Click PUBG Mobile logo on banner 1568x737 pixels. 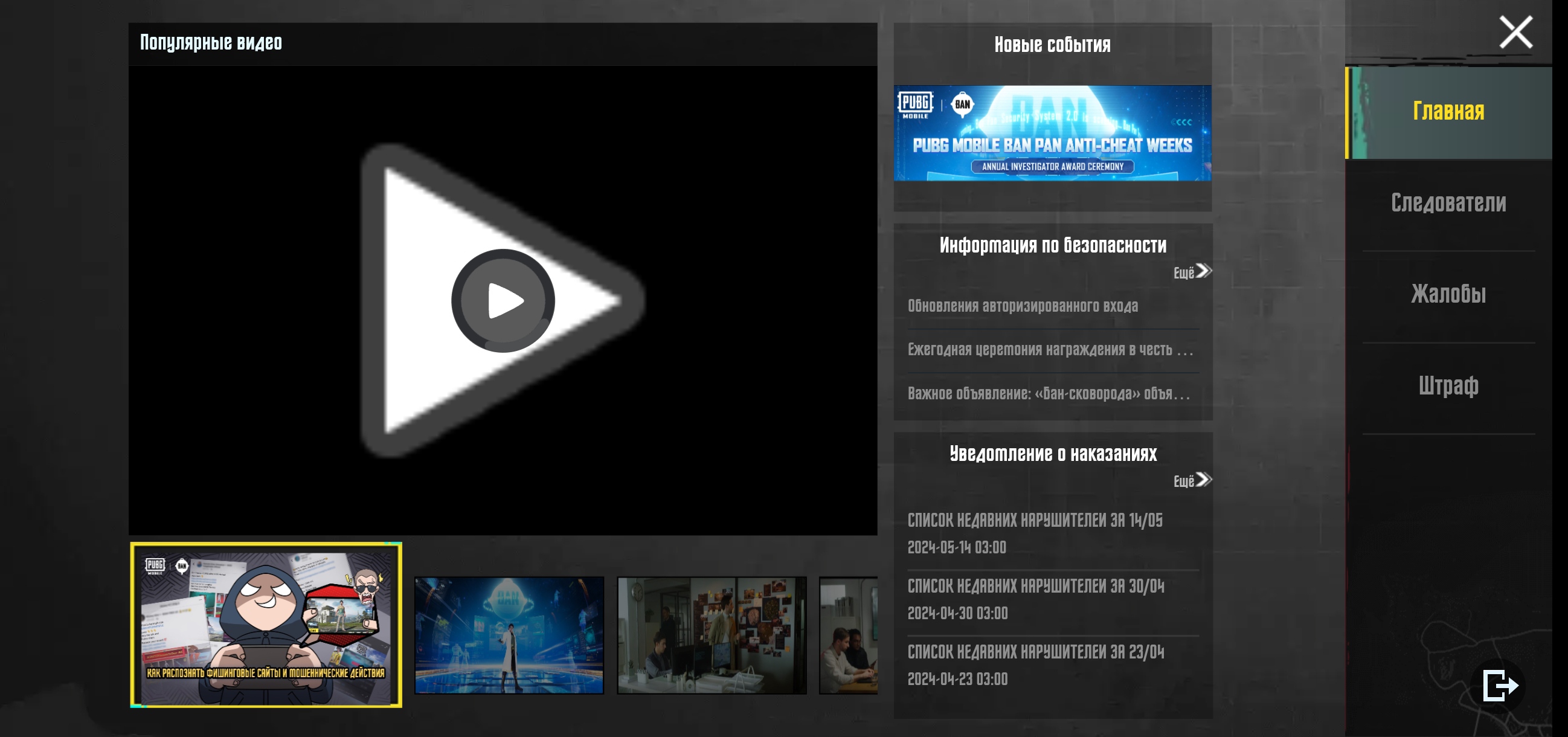pos(915,105)
